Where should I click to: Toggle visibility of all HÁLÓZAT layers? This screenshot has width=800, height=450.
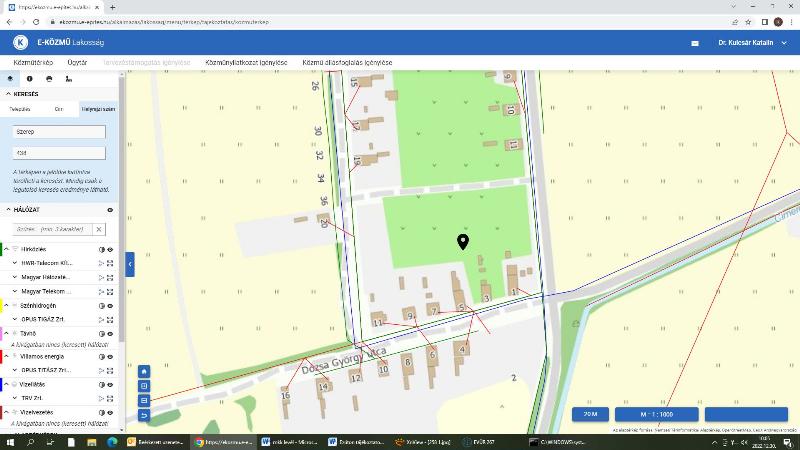(110, 210)
